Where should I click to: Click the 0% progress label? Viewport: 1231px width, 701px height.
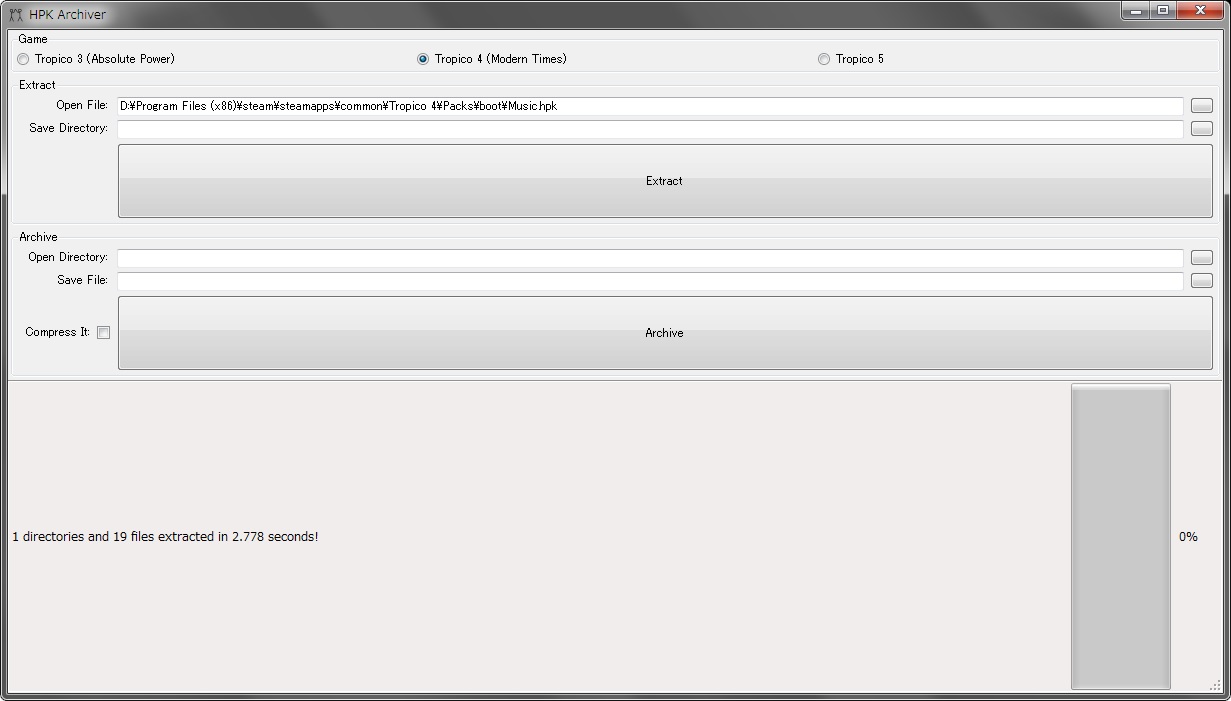[1188, 537]
